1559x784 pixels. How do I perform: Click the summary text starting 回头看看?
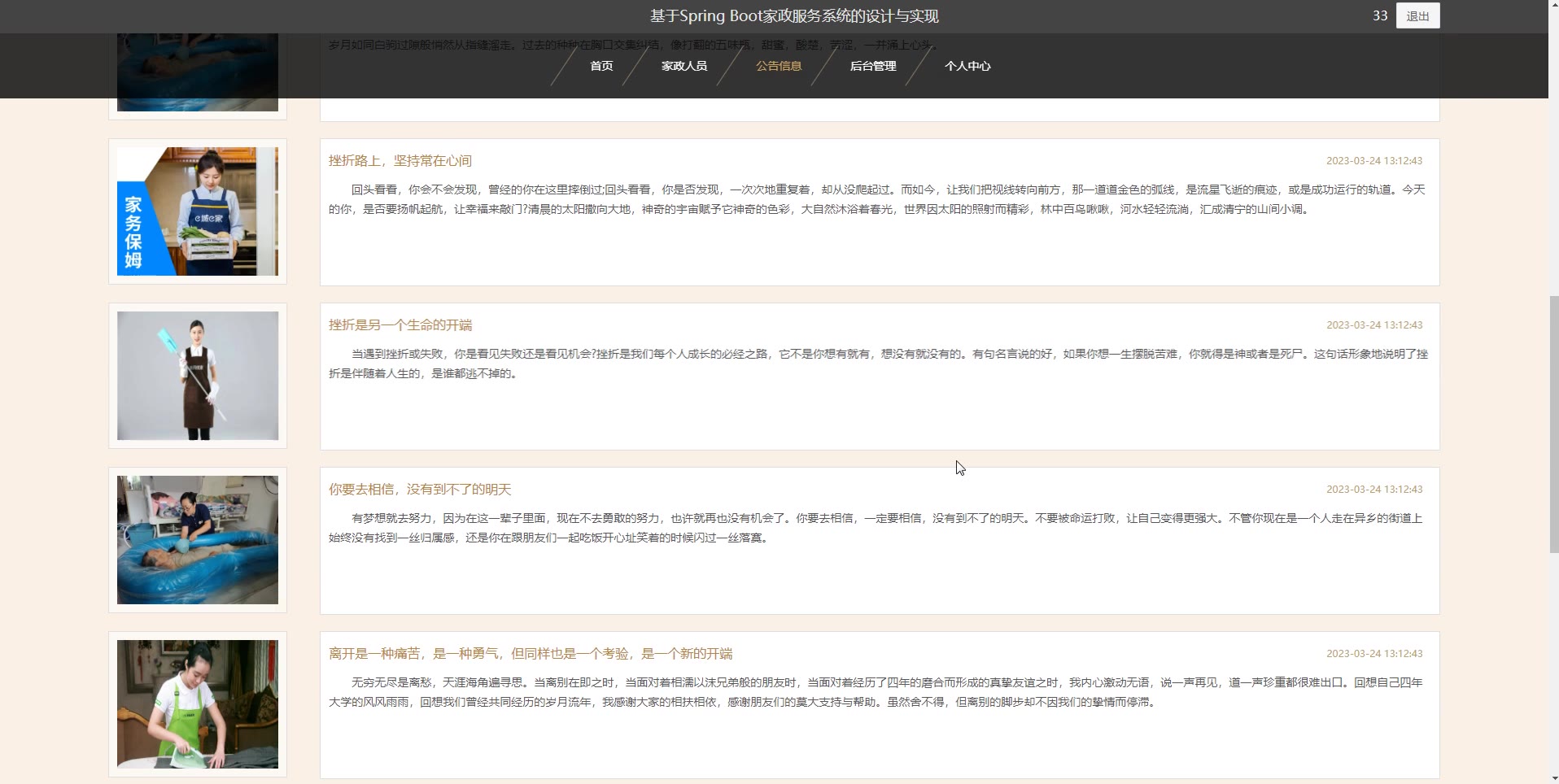(x=877, y=199)
